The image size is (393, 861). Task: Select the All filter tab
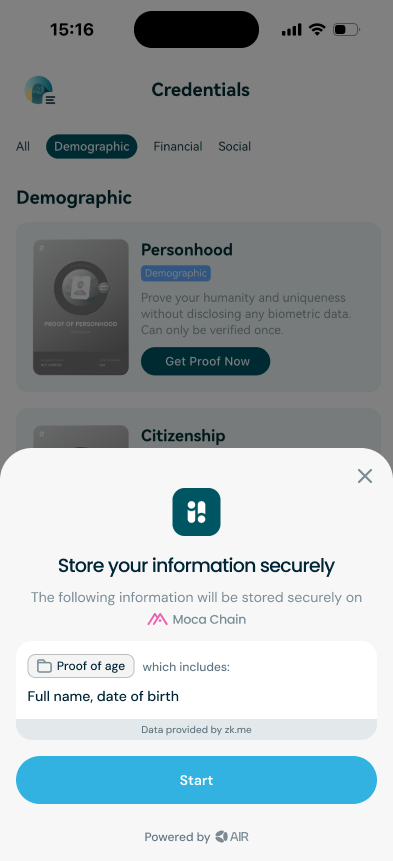(x=23, y=147)
